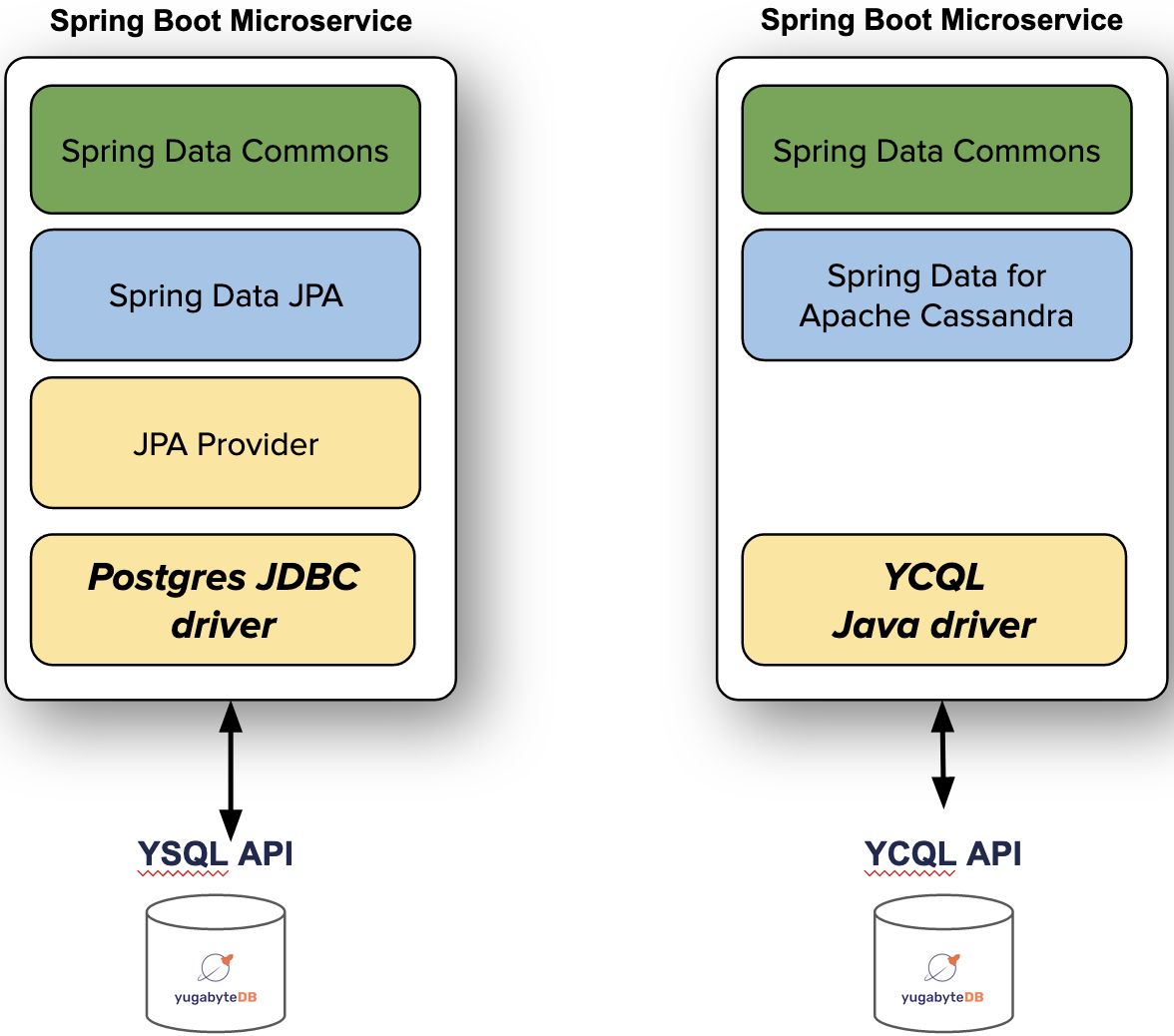Select the left yugabyteDB logo text
The height and width of the screenshot is (1036, 1174).
coord(216,997)
